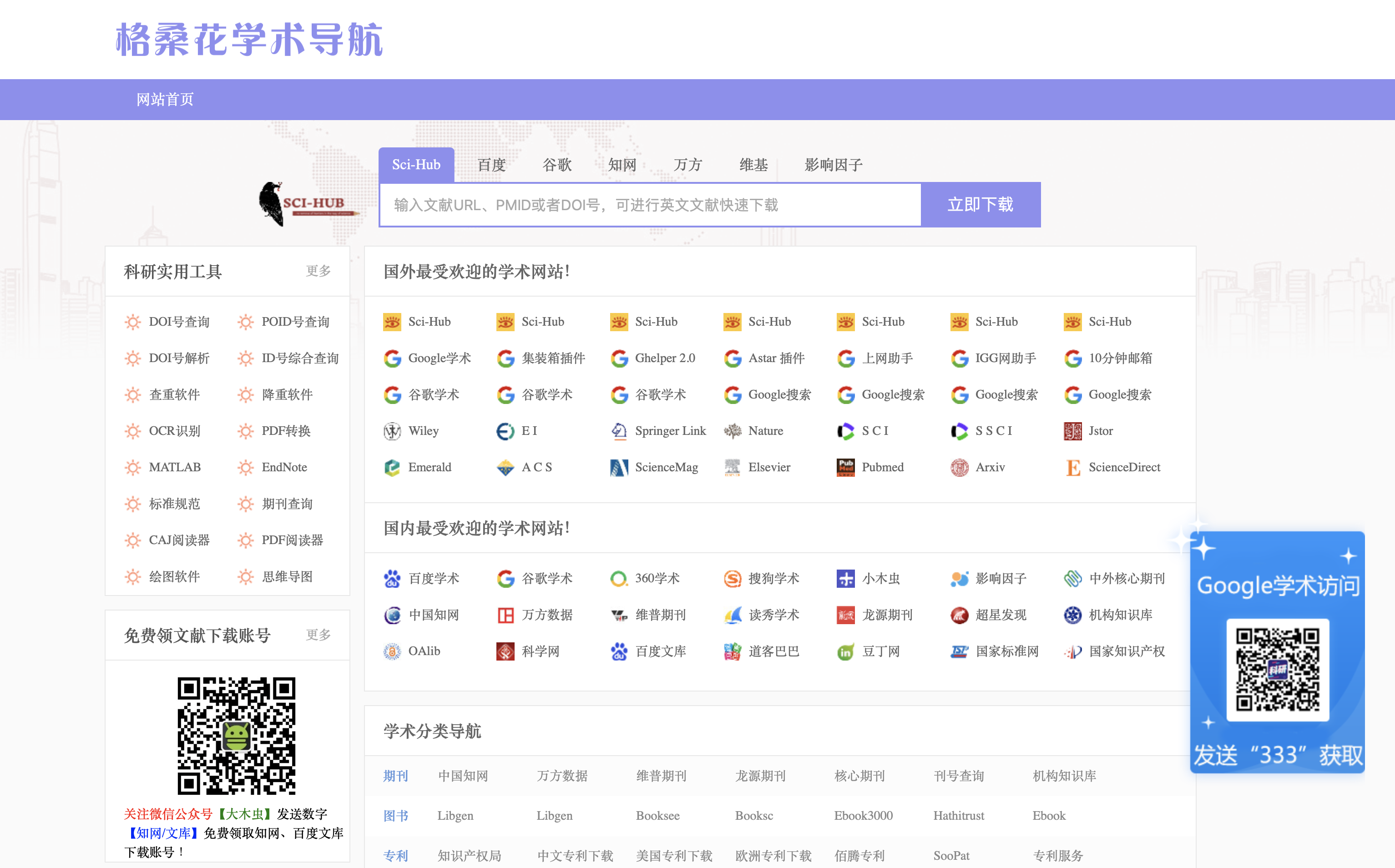Click the Elsevier icon
The width and height of the screenshot is (1395, 868).
(733, 468)
